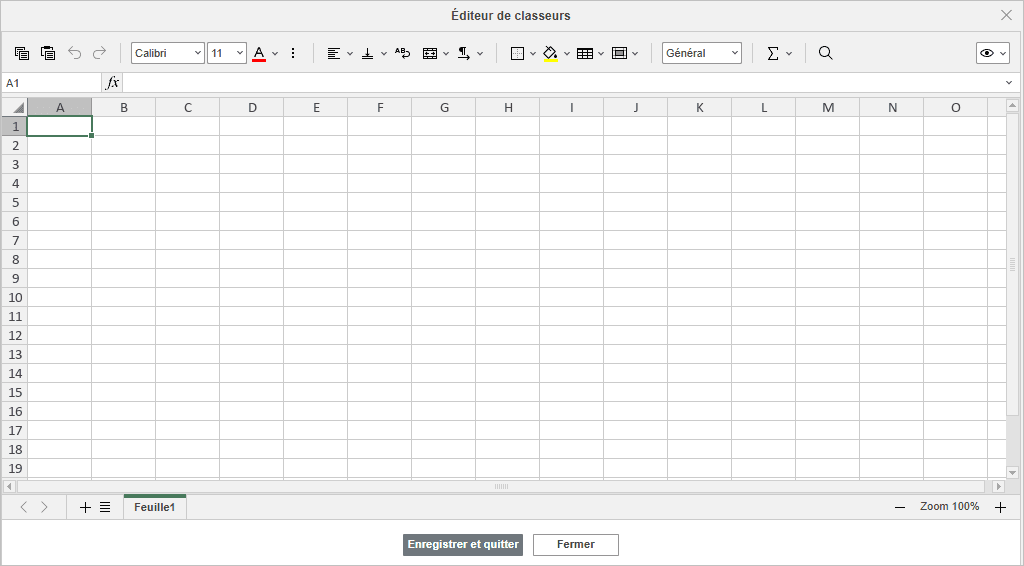Viewport: 1024px width, 566px height.
Task: Click the horizontal scrollbar left arrow
Action: (x=9, y=486)
